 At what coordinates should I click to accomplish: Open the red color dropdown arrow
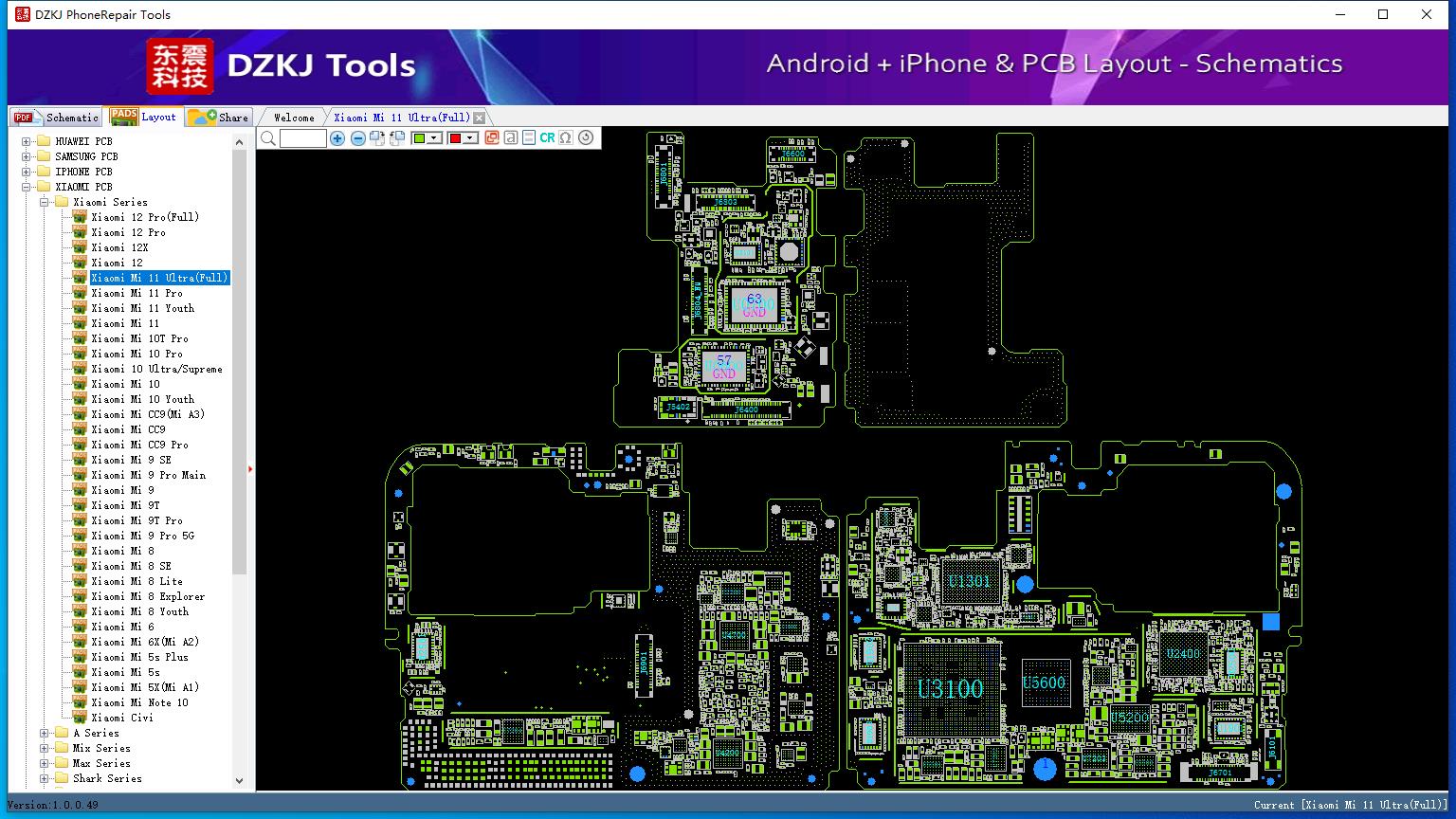[471, 138]
